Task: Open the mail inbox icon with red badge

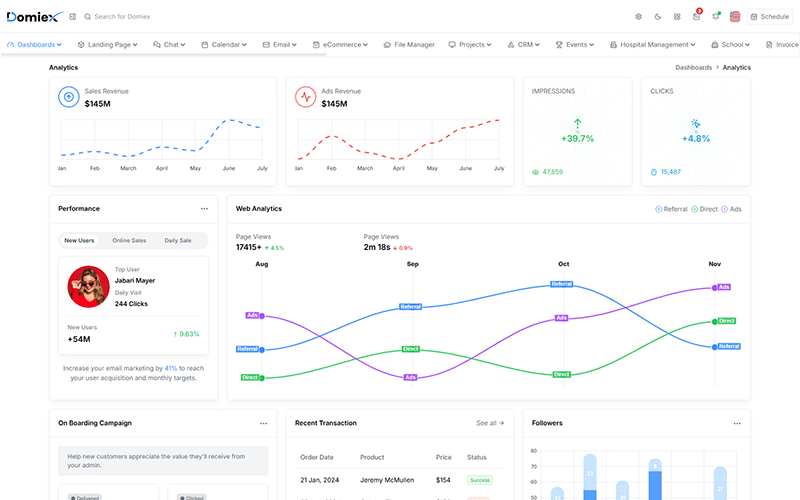Action: point(696,16)
